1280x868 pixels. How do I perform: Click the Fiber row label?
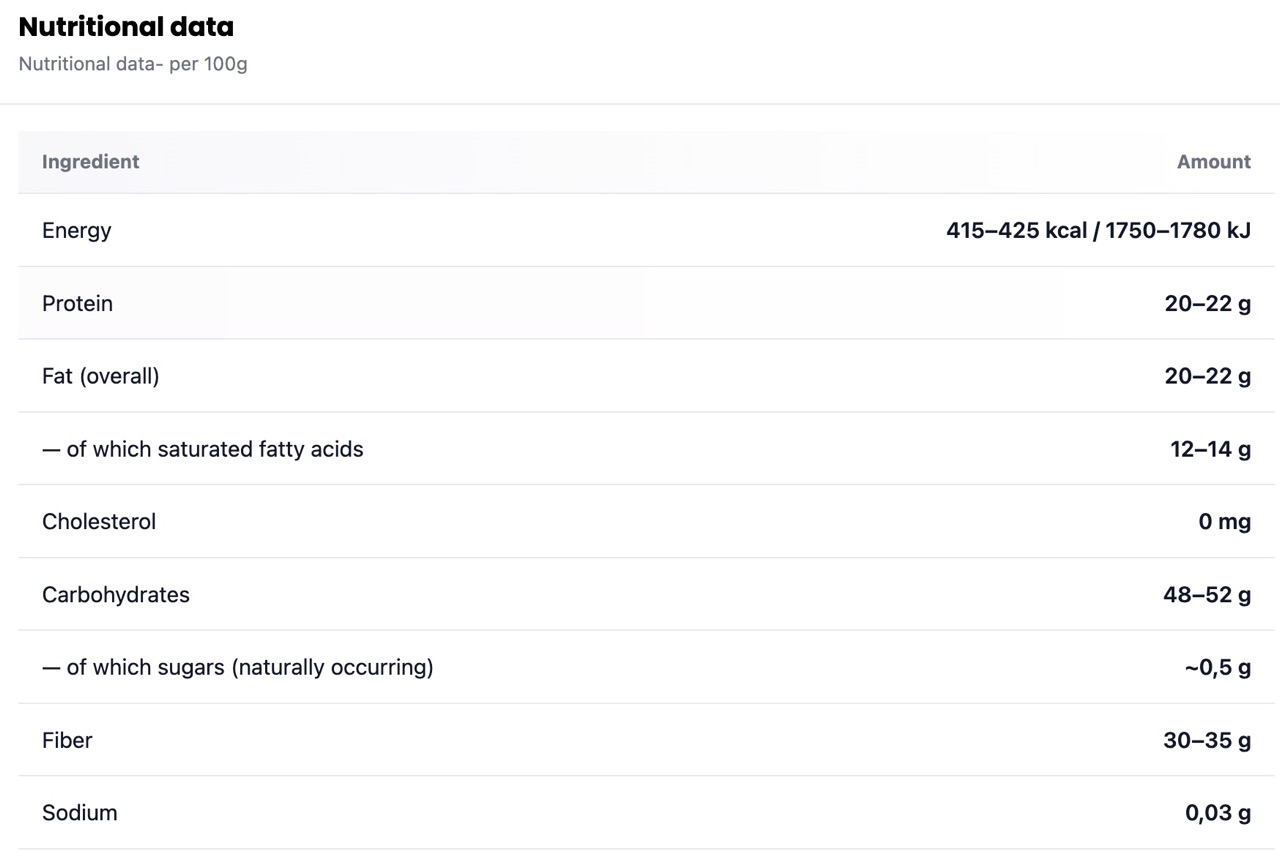pyautogui.click(x=67, y=741)
